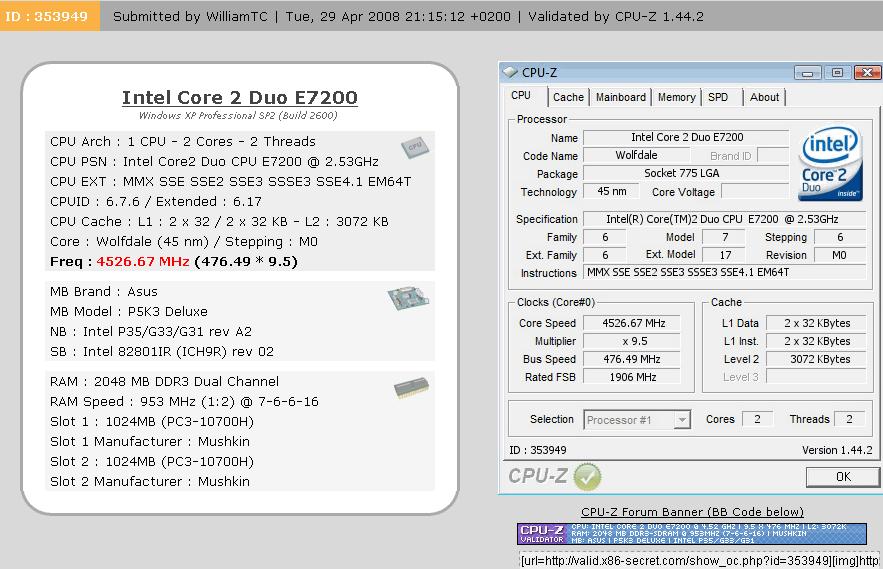883x569 pixels.
Task: Select the CPU tab
Action: 521,96
